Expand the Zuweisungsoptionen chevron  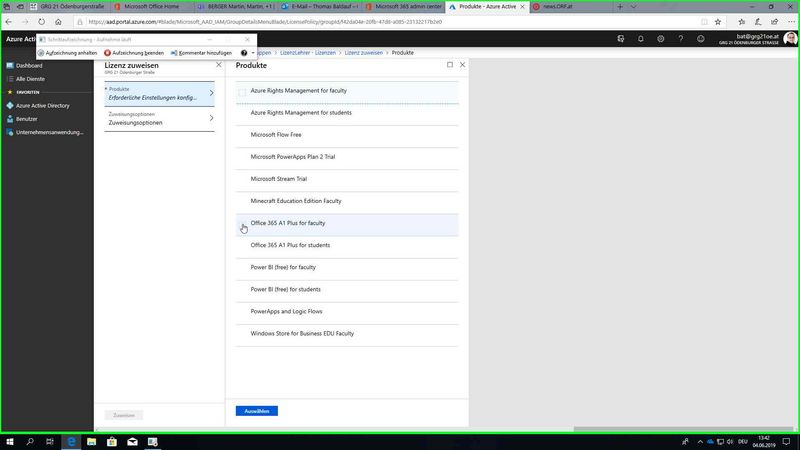click(211, 118)
